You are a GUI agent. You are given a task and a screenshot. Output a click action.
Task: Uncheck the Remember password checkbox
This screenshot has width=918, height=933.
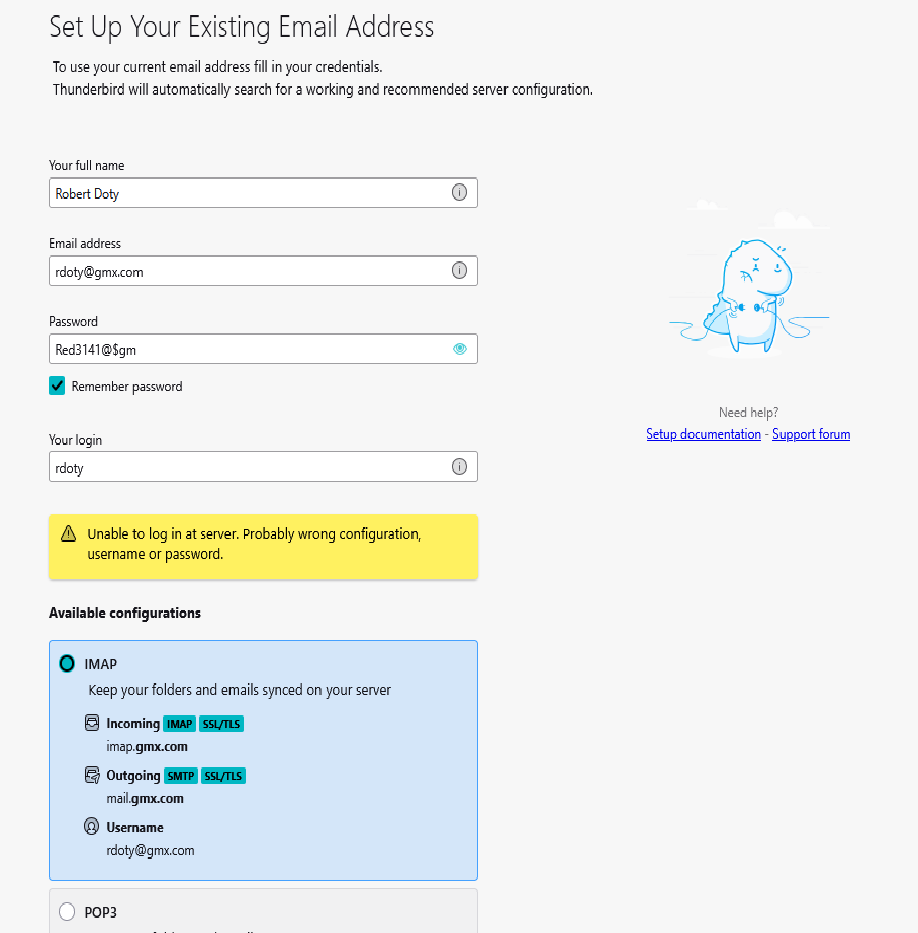click(57, 386)
